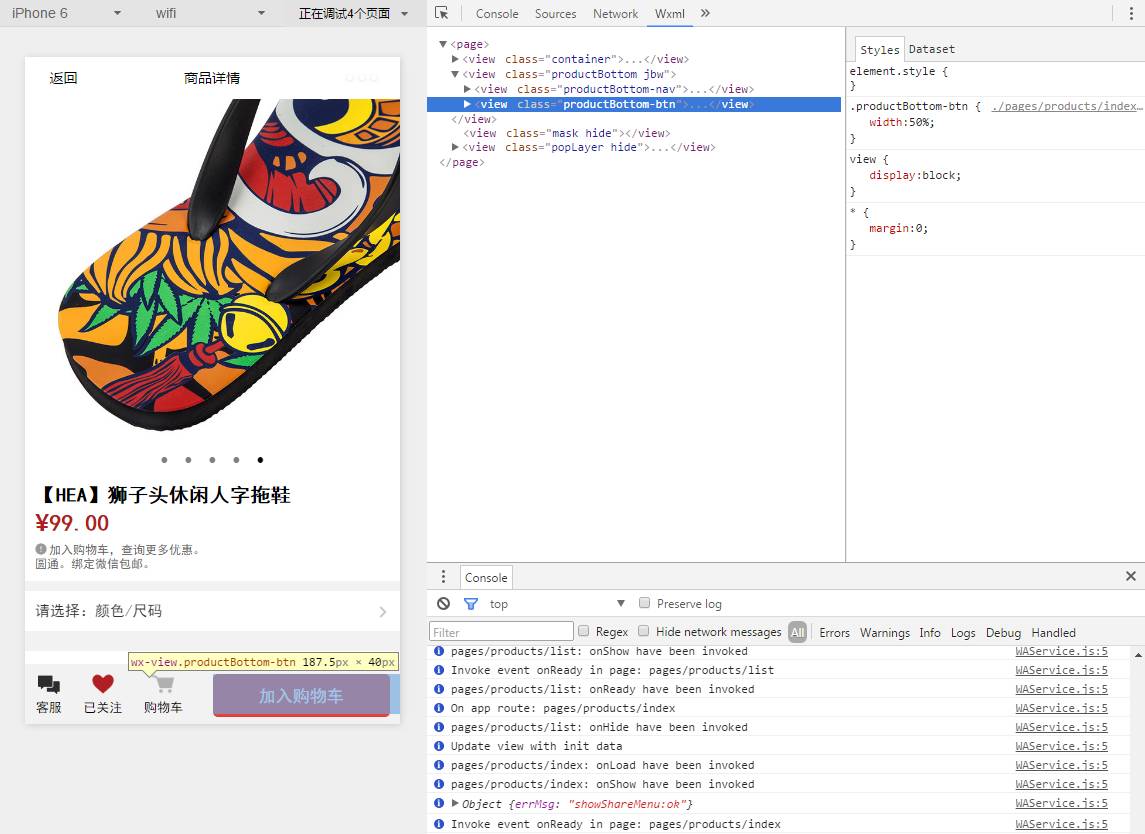Filter console by Errors
The width and height of the screenshot is (1145, 834).
(x=834, y=632)
